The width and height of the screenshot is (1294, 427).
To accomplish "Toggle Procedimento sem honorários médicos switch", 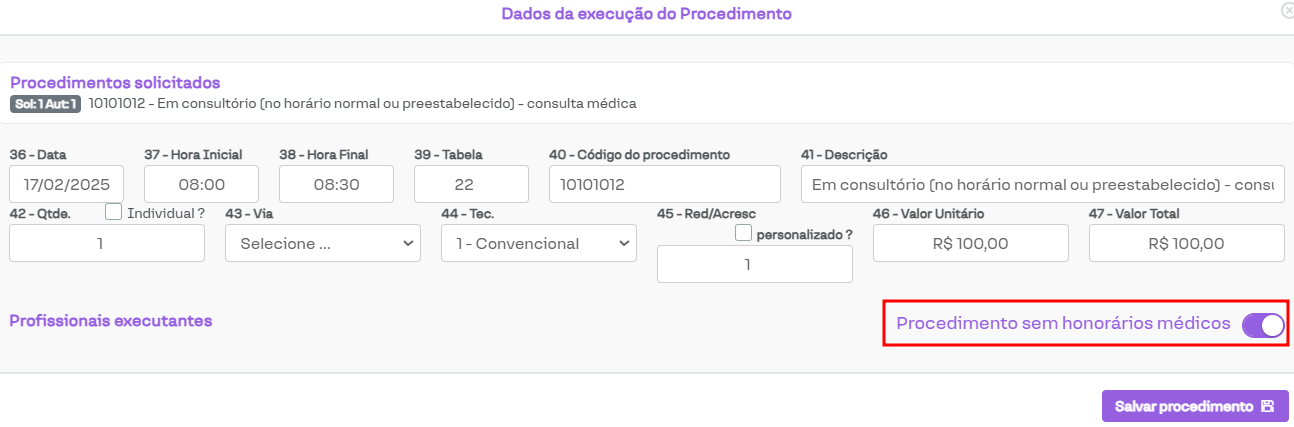I will (x=1262, y=325).
